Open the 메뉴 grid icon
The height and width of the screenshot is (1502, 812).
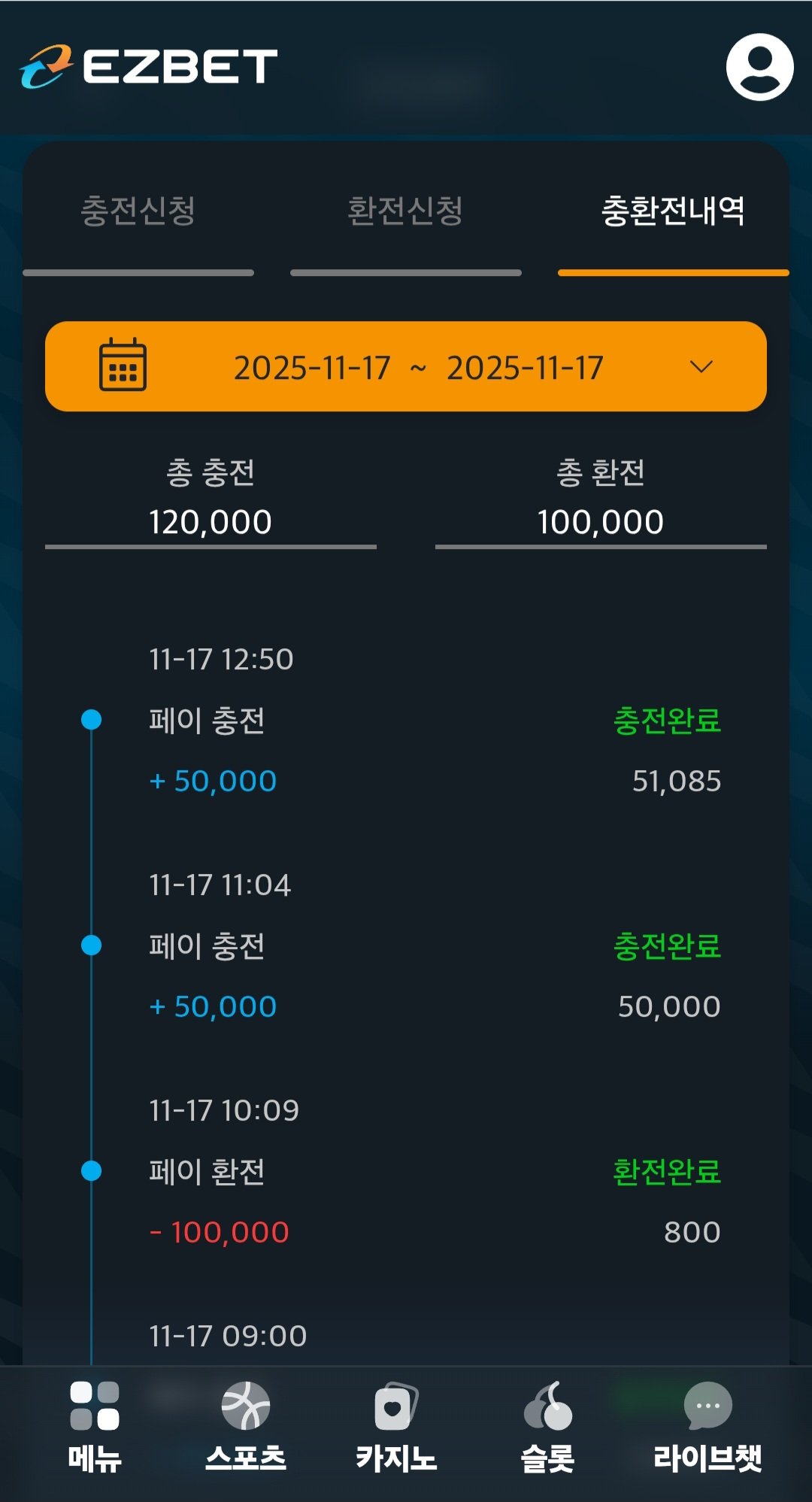[x=95, y=1405]
